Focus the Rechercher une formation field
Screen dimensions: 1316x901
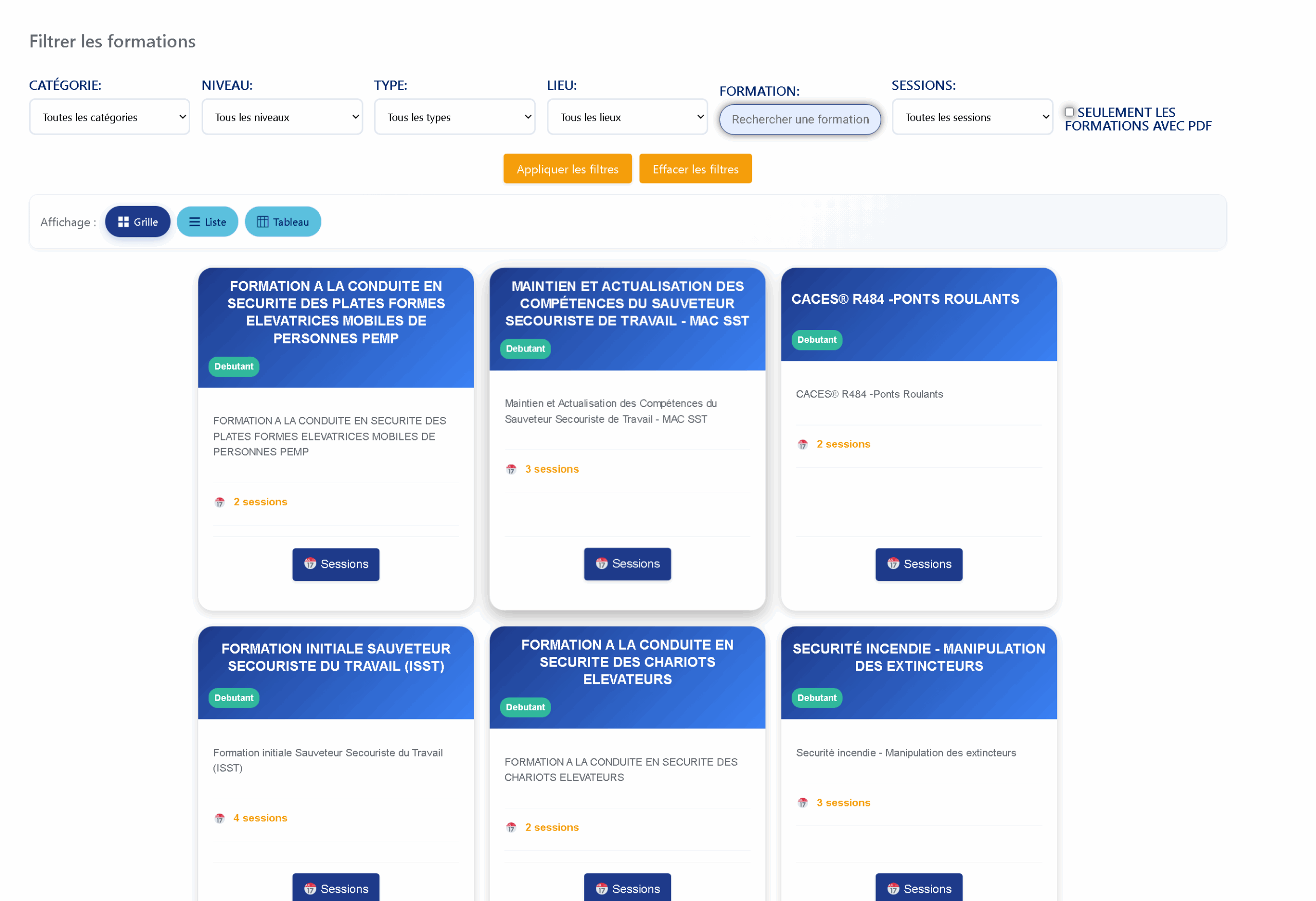click(799, 119)
